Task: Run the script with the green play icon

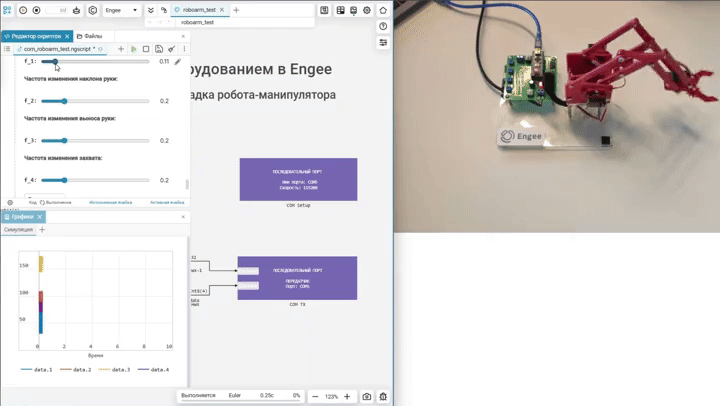Action: 133,48
